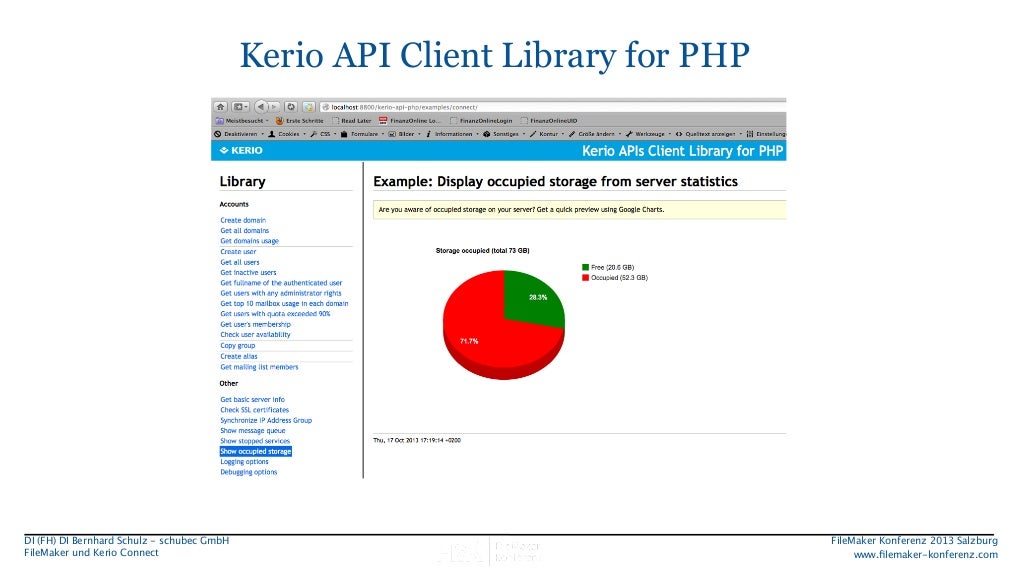The height and width of the screenshot is (576, 1024).
Task: Open the Read Later bookmark
Action: 351,121
